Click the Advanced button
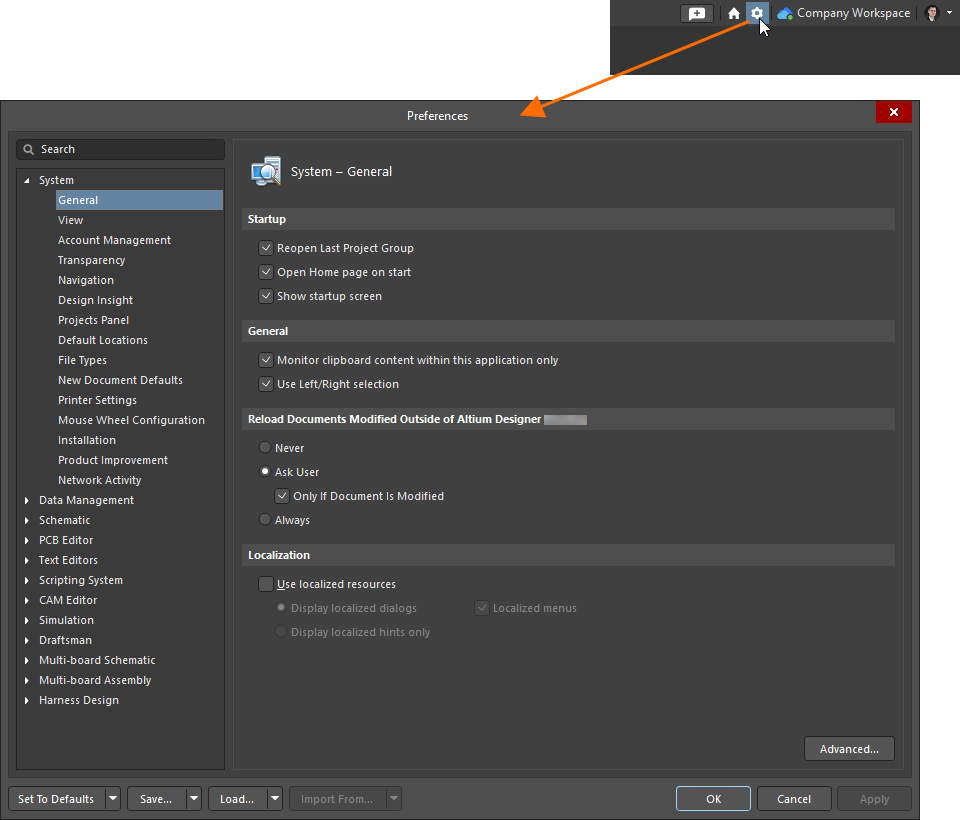Screen dimensions: 960x820 coord(849,748)
